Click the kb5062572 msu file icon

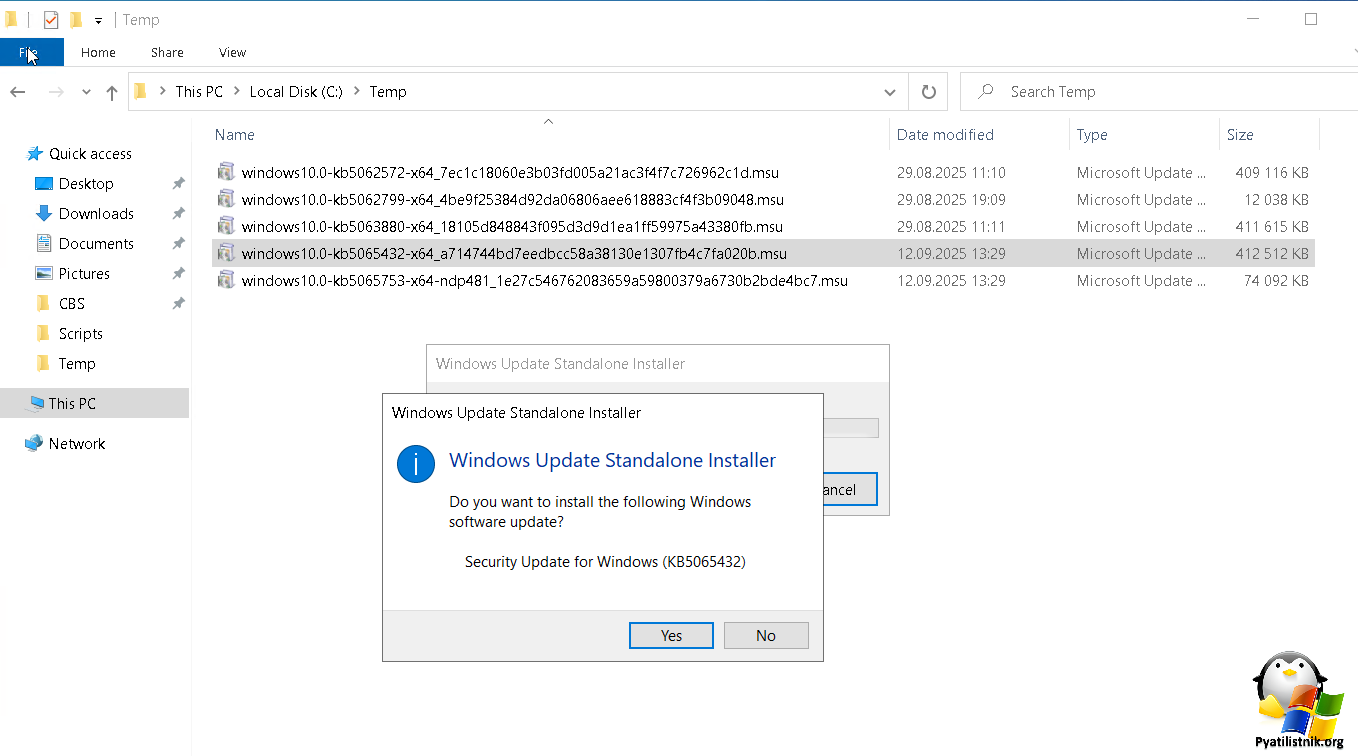pyautogui.click(x=226, y=173)
